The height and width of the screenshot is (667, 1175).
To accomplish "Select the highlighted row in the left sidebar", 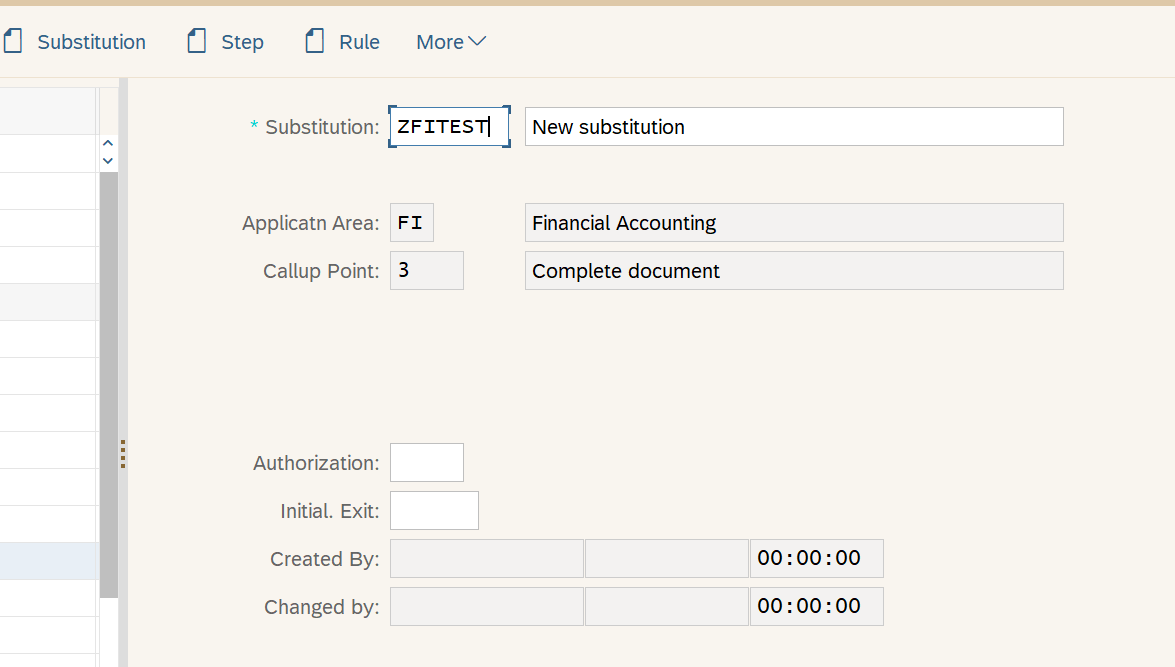I will pyautogui.click(x=48, y=561).
